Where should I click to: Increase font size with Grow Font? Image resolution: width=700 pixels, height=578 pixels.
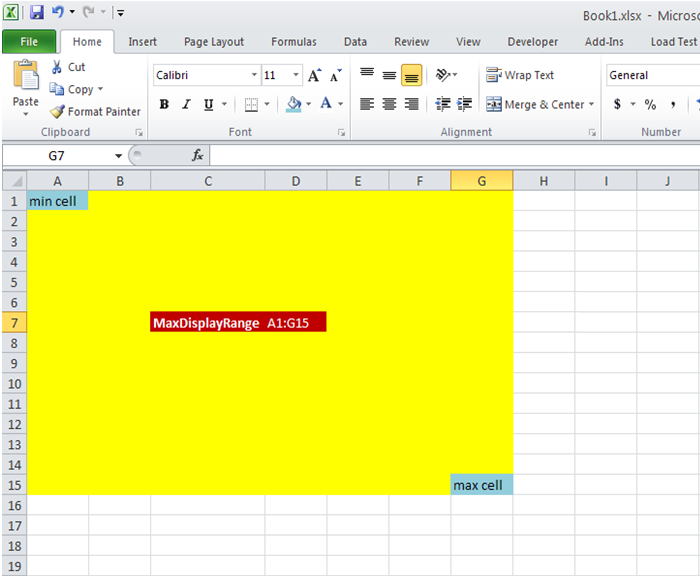coord(315,75)
